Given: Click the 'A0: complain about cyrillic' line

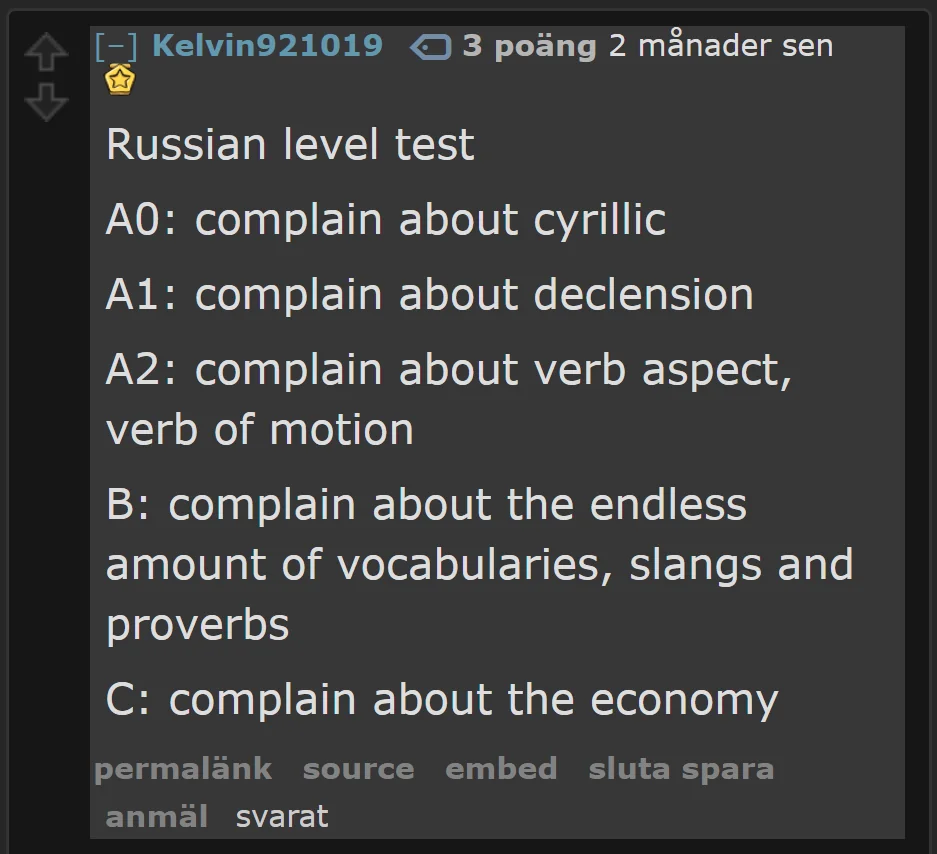Looking at the screenshot, I should tap(385, 220).
